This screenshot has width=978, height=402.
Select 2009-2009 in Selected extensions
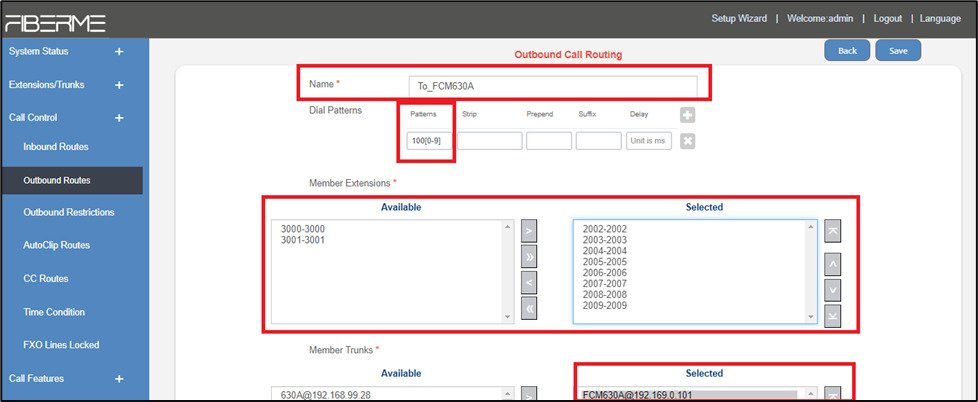click(x=604, y=305)
